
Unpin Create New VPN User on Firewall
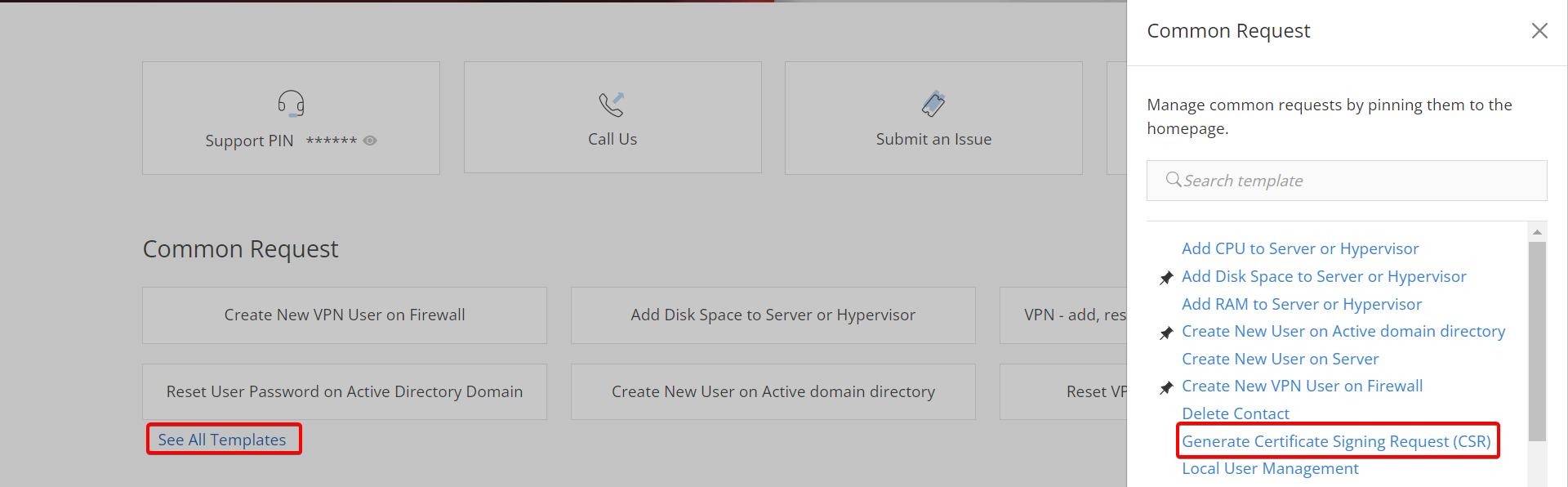(1166, 387)
